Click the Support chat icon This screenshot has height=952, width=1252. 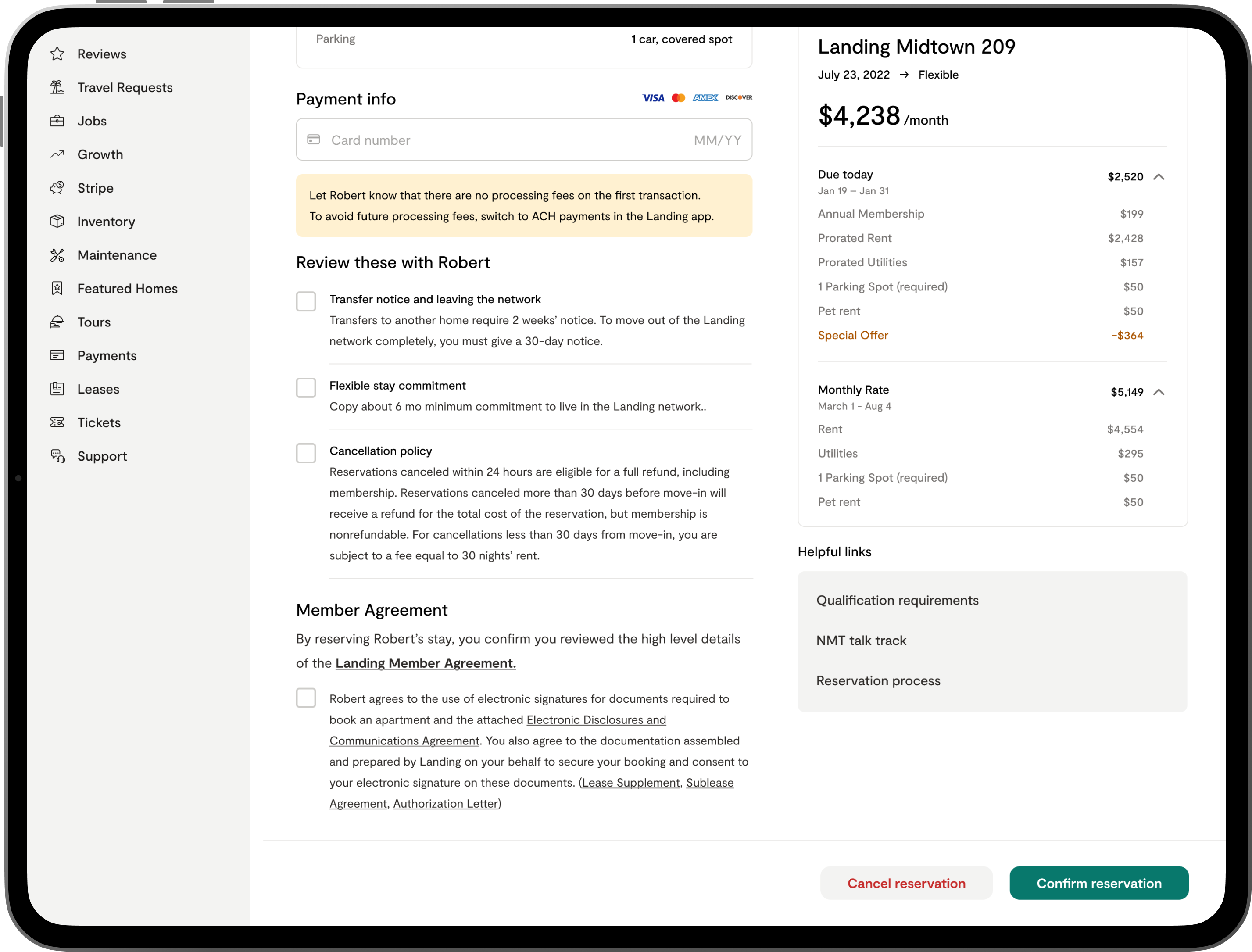point(57,456)
